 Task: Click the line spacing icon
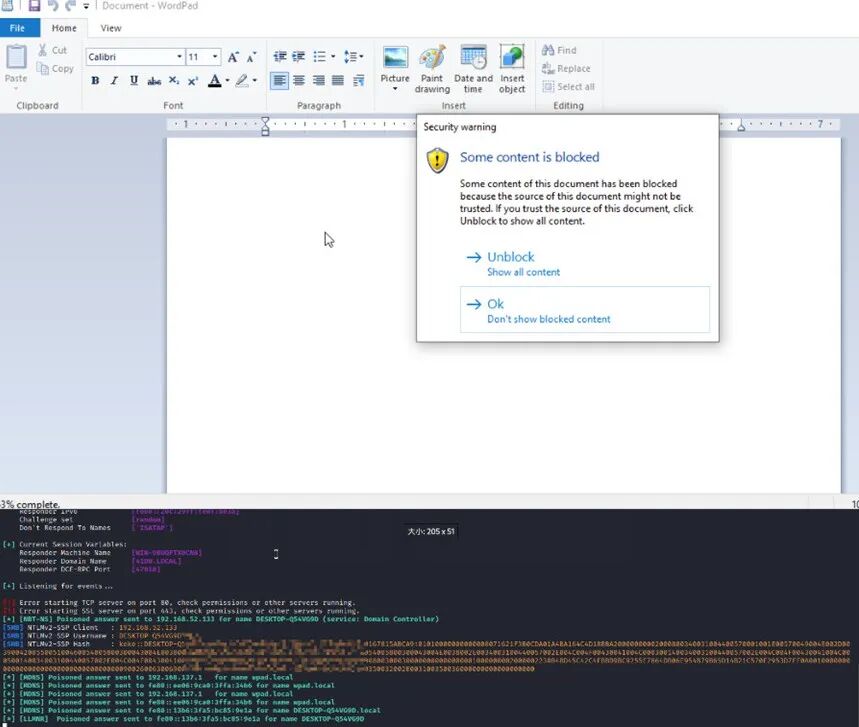coord(351,56)
